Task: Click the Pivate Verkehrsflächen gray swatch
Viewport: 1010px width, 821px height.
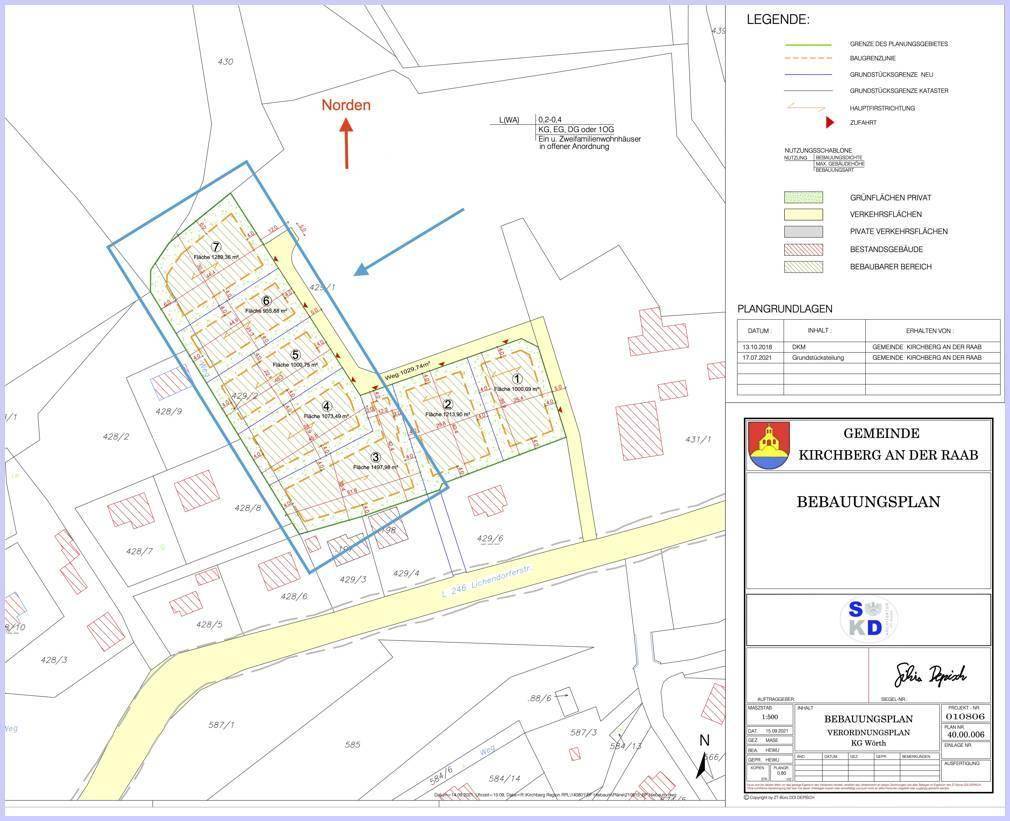Action: pyautogui.click(x=803, y=231)
